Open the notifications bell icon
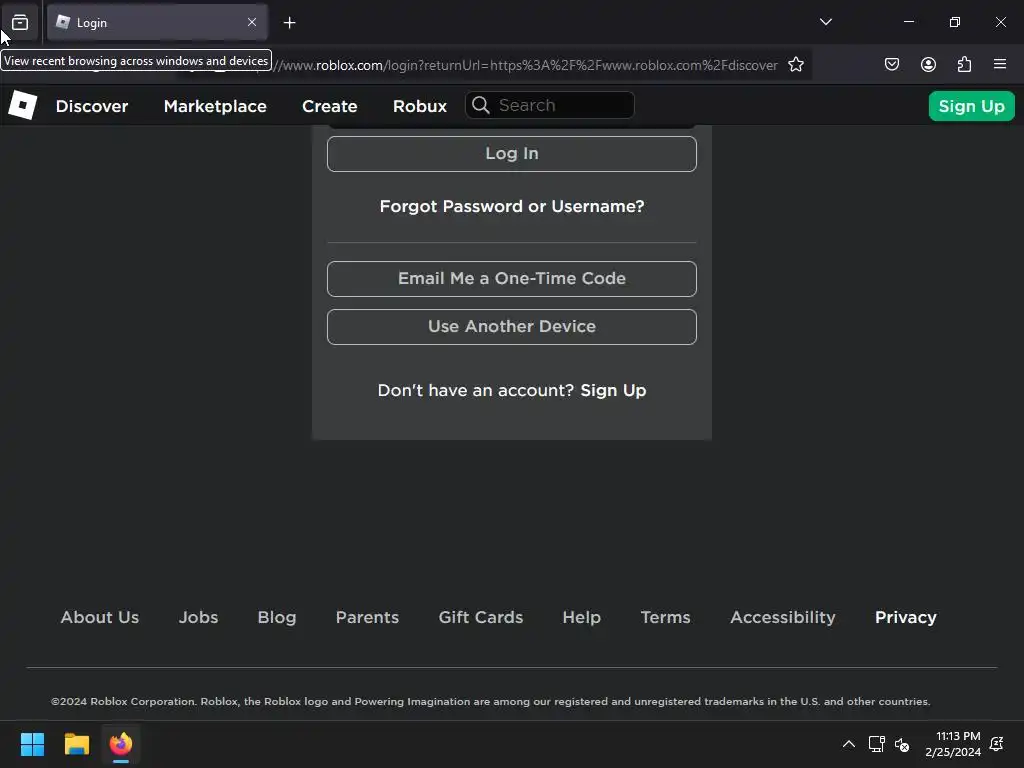Screen dimensions: 1024x768 tap(997, 744)
